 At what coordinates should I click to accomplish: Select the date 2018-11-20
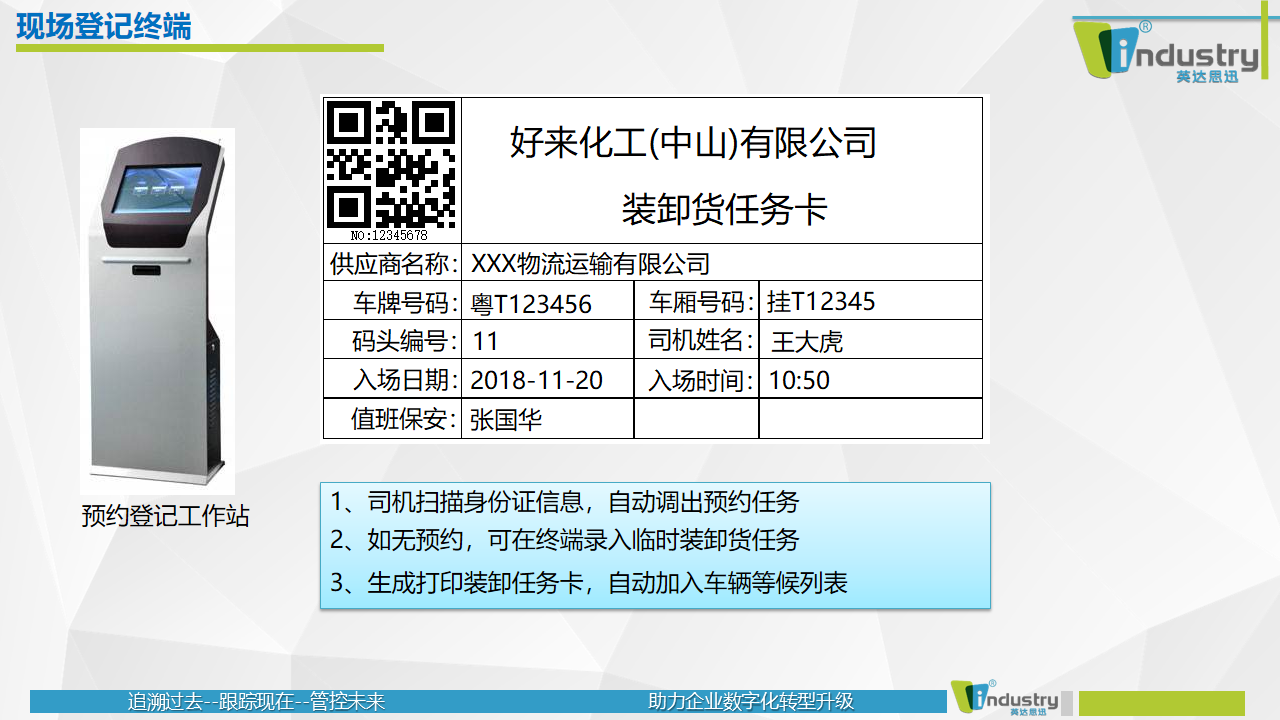tap(537, 380)
